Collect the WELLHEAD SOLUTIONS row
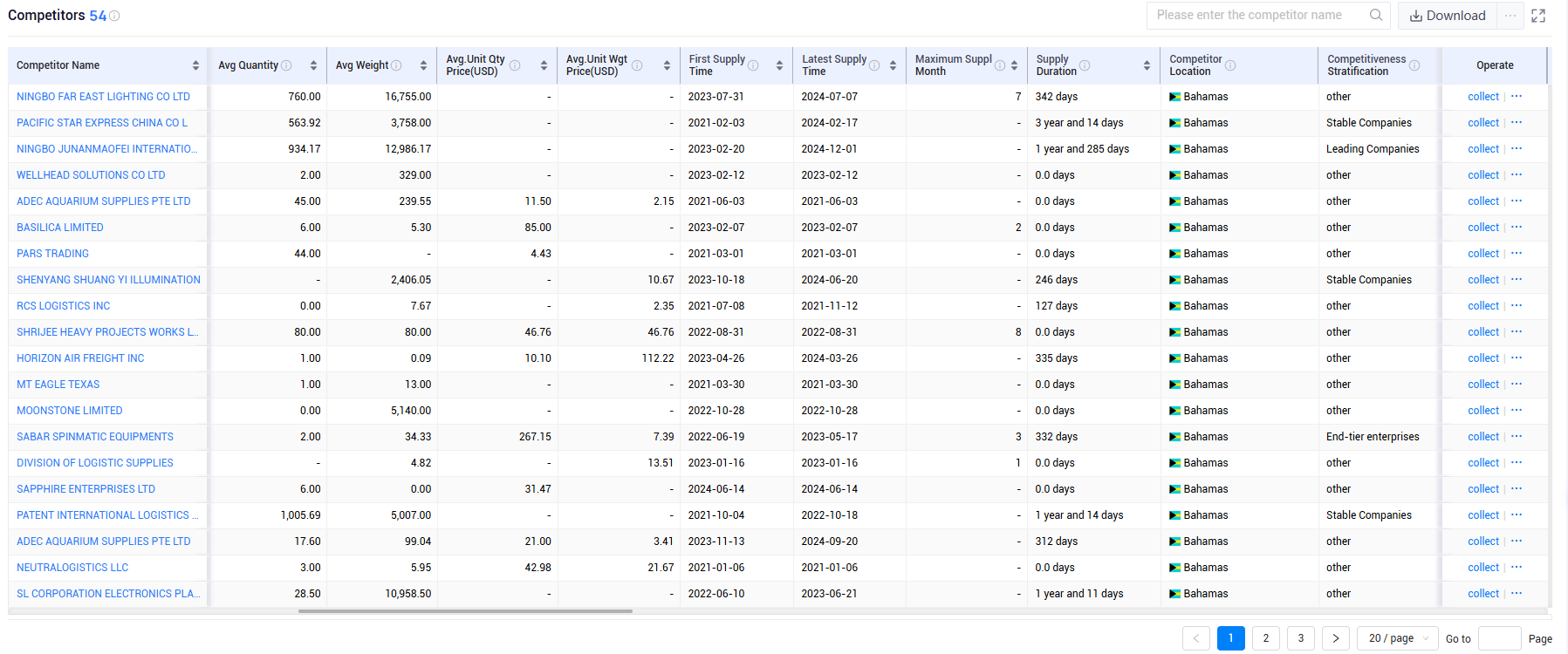The image size is (1568, 654). click(1483, 175)
